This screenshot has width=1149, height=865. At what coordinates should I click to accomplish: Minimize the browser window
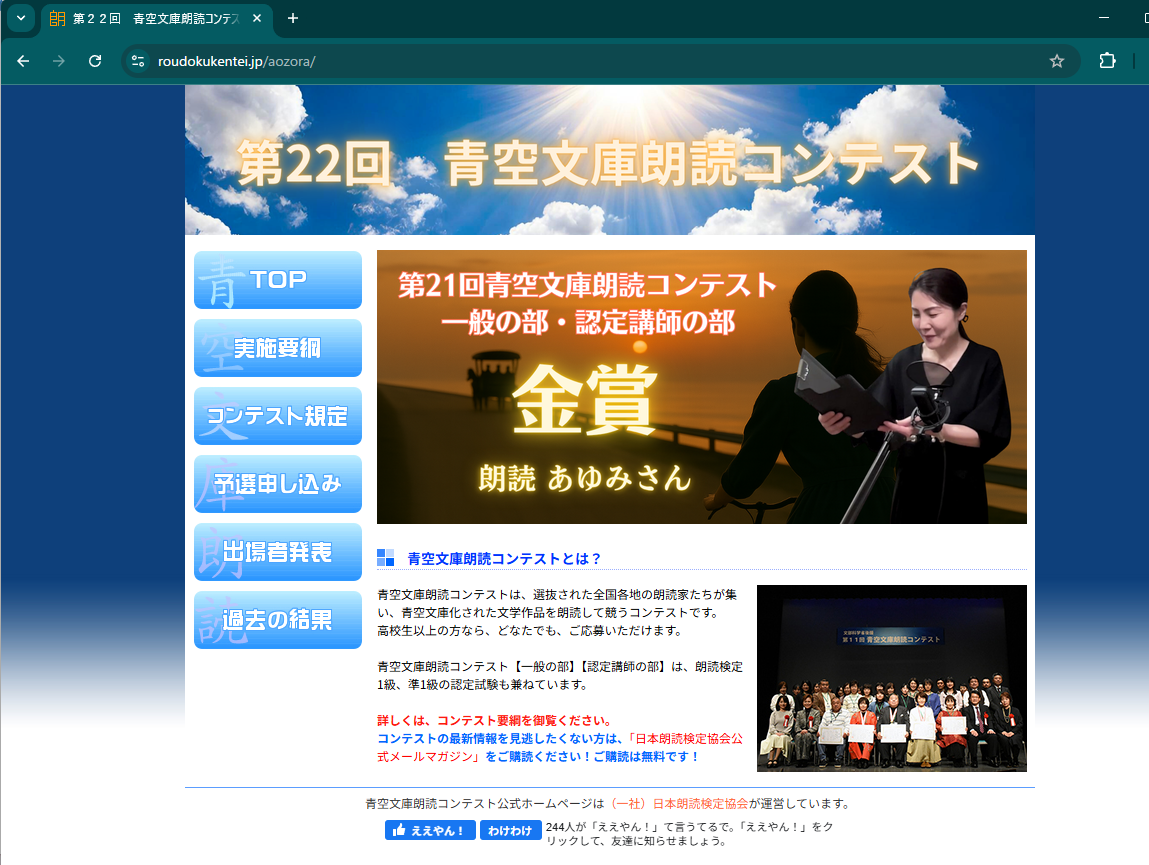pyautogui.click(x=1104, y=18)
